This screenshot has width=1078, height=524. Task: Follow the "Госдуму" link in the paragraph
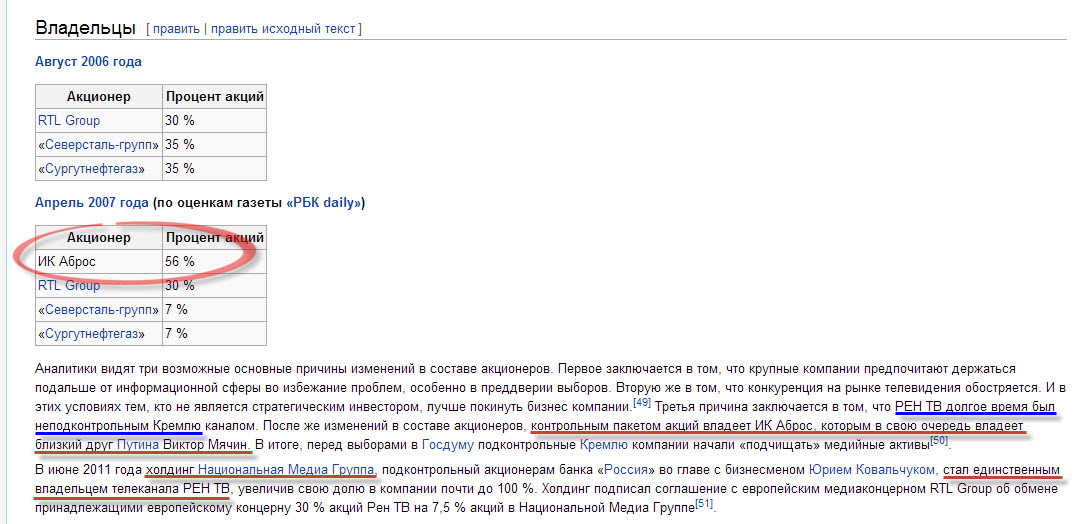coord(442,444)
